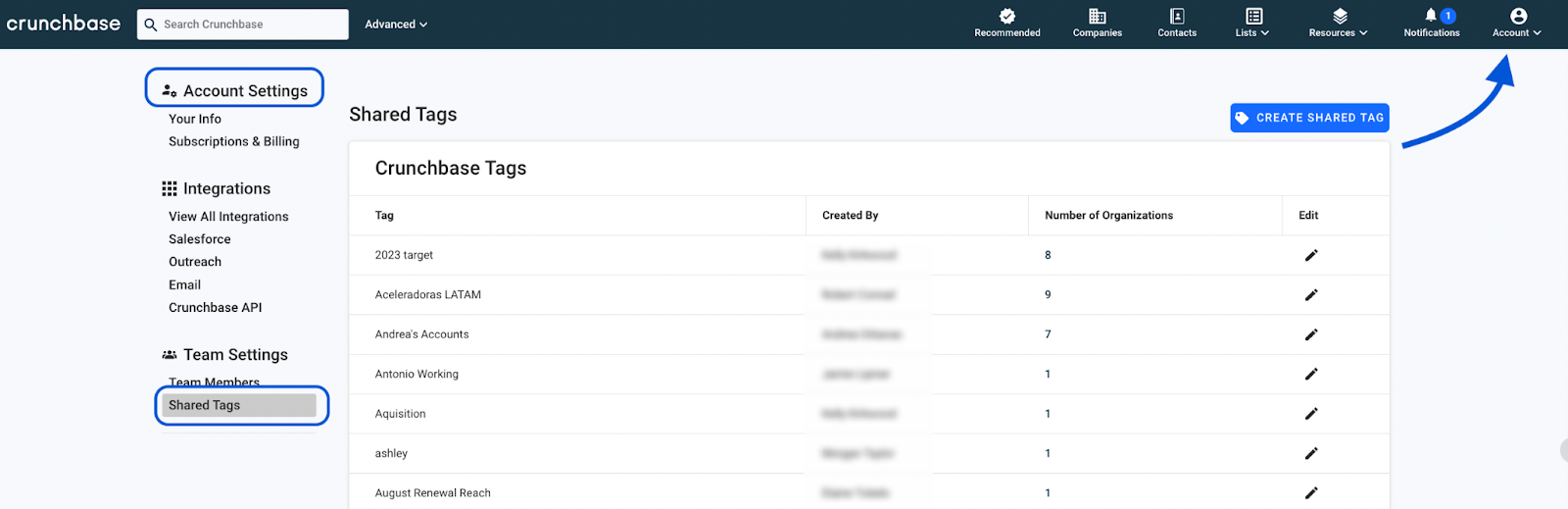The image size is (1568, 509).
Task: Select Shared Tags in sidebar
Action: tap(239, 405)
